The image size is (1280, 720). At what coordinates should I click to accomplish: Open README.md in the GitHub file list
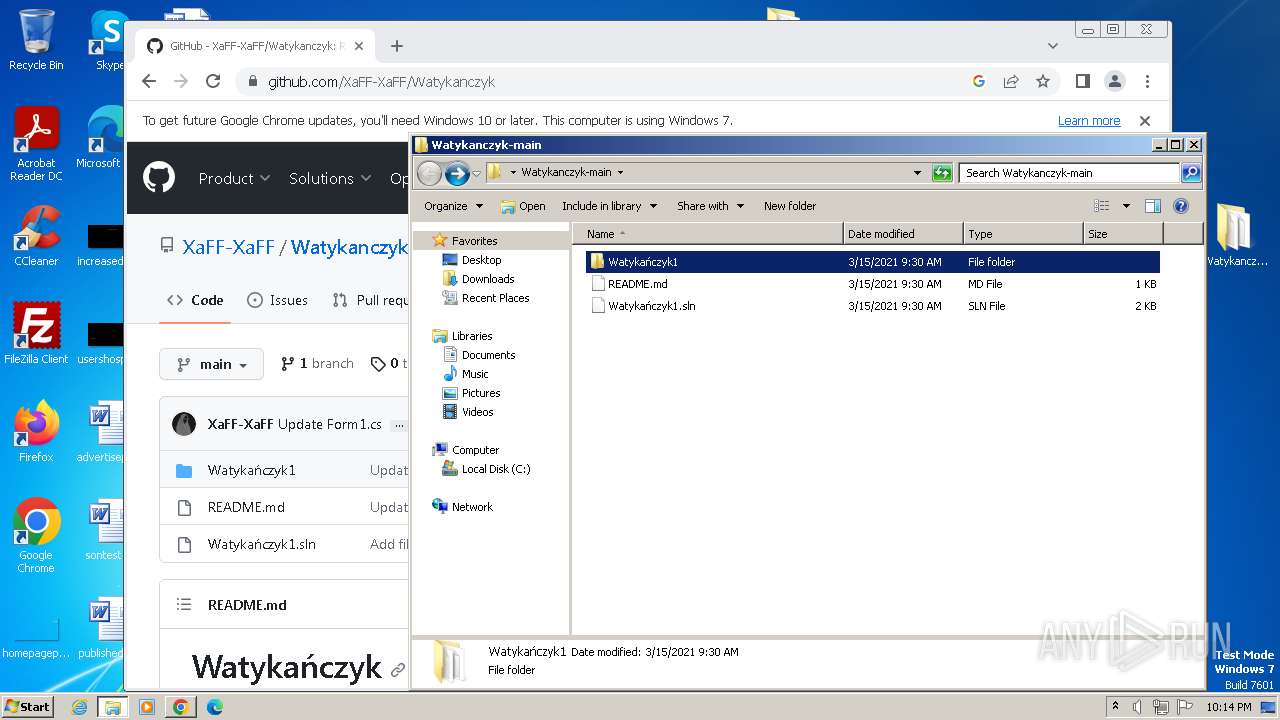pyautogui.click(x=246, y=507)
